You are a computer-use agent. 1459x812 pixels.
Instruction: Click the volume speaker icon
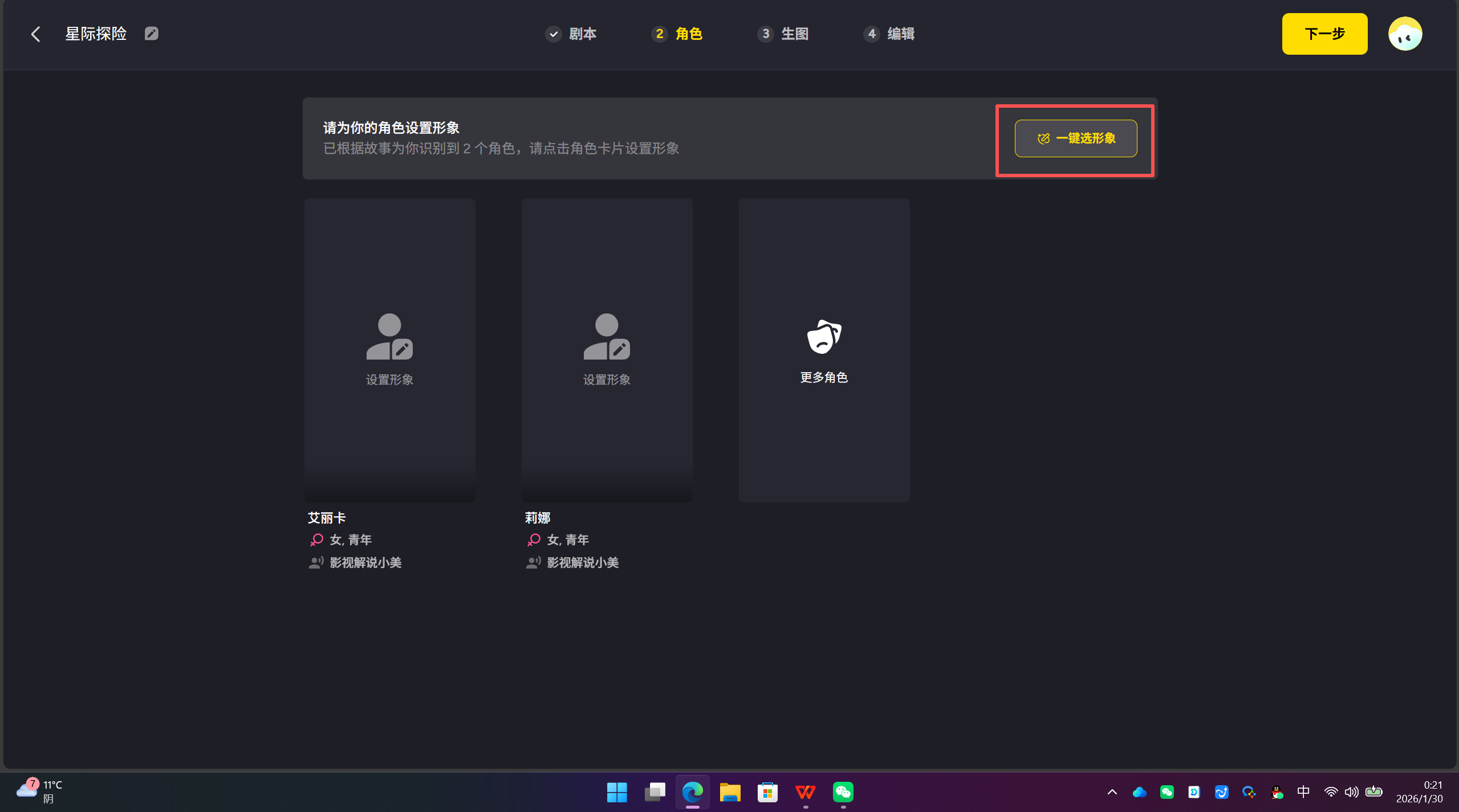point(1351,792)
